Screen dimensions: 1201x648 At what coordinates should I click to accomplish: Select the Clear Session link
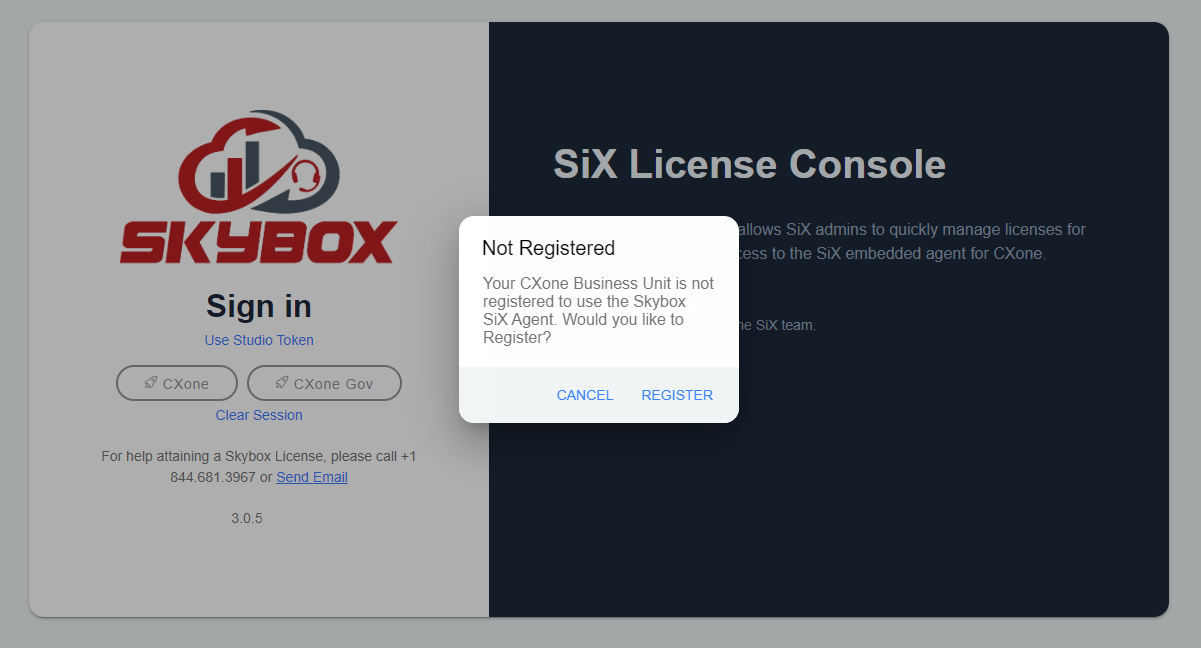259,415
